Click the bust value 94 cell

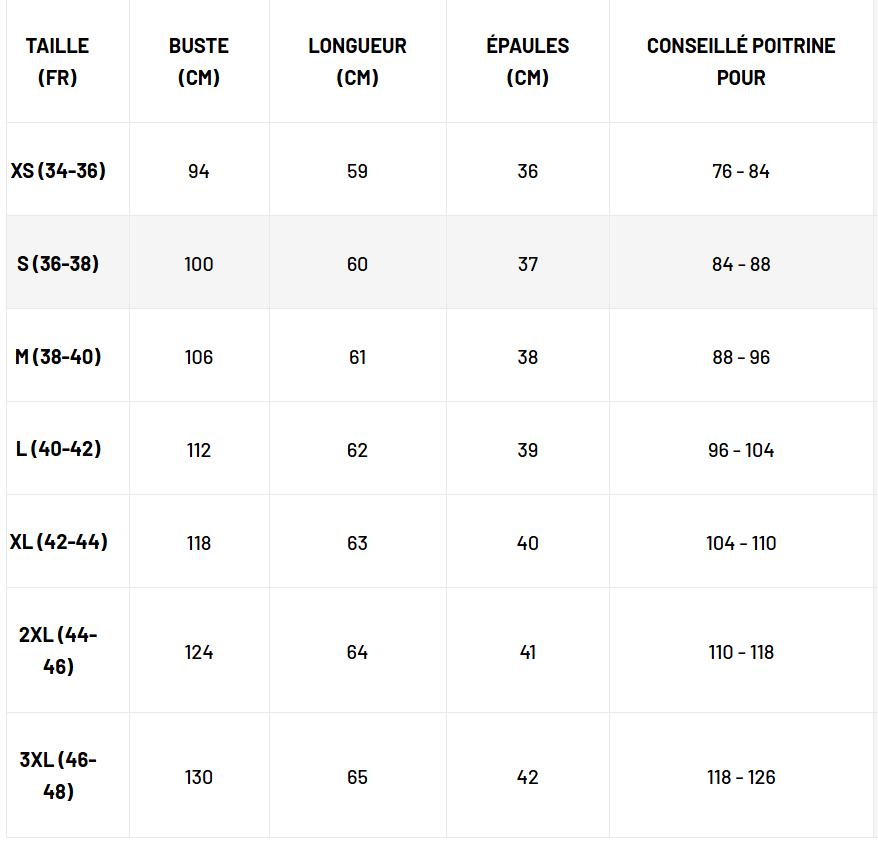198,171
